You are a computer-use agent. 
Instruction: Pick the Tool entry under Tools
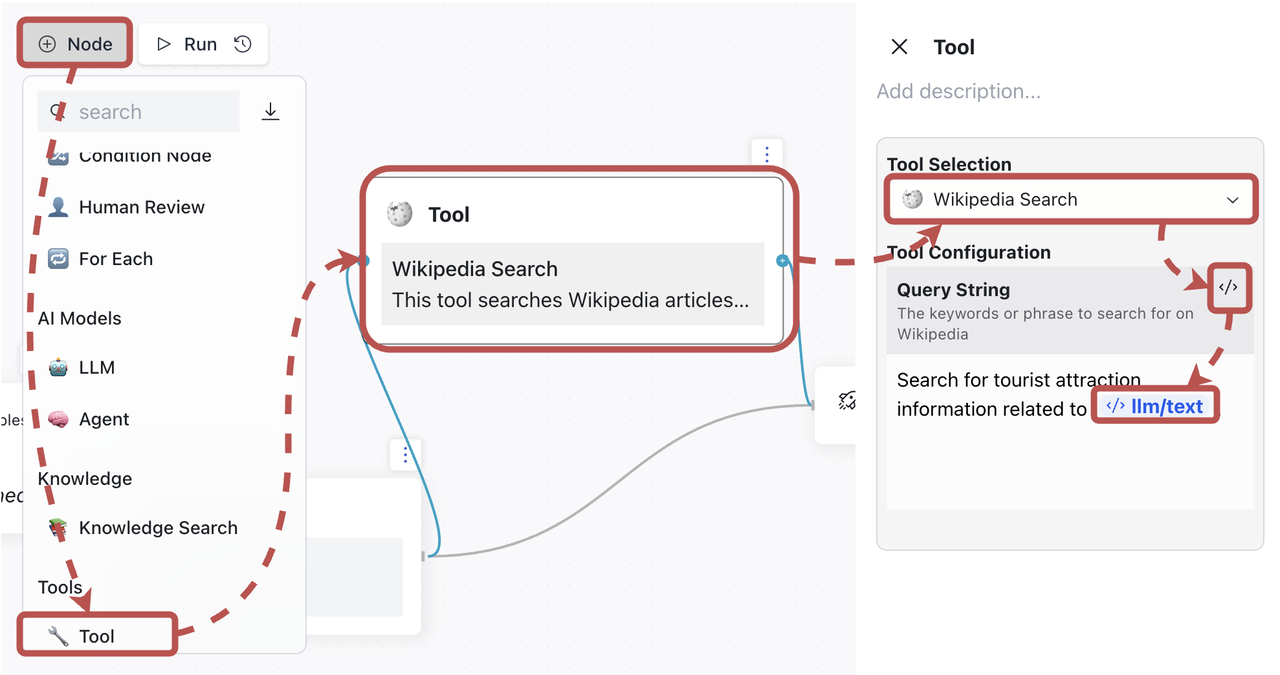96,636
